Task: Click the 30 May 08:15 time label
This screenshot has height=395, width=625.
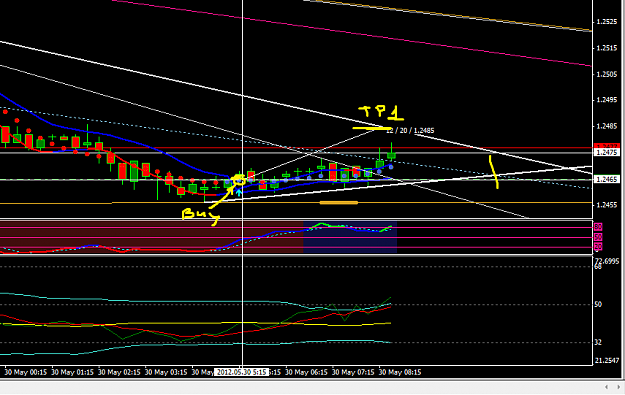Action: tap(400, 372)
